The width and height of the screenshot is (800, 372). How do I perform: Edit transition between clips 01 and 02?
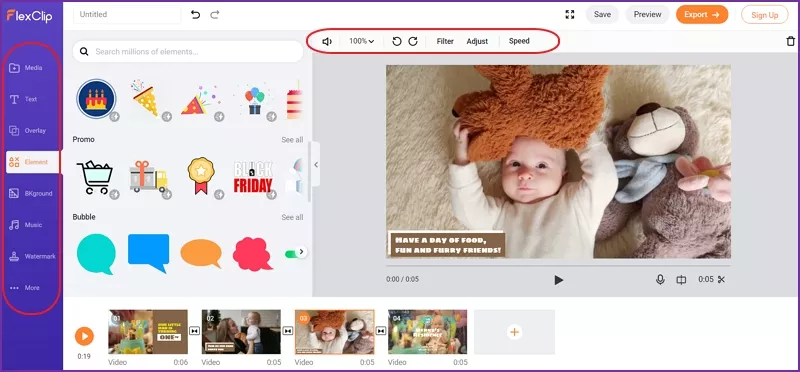(194, 331)
